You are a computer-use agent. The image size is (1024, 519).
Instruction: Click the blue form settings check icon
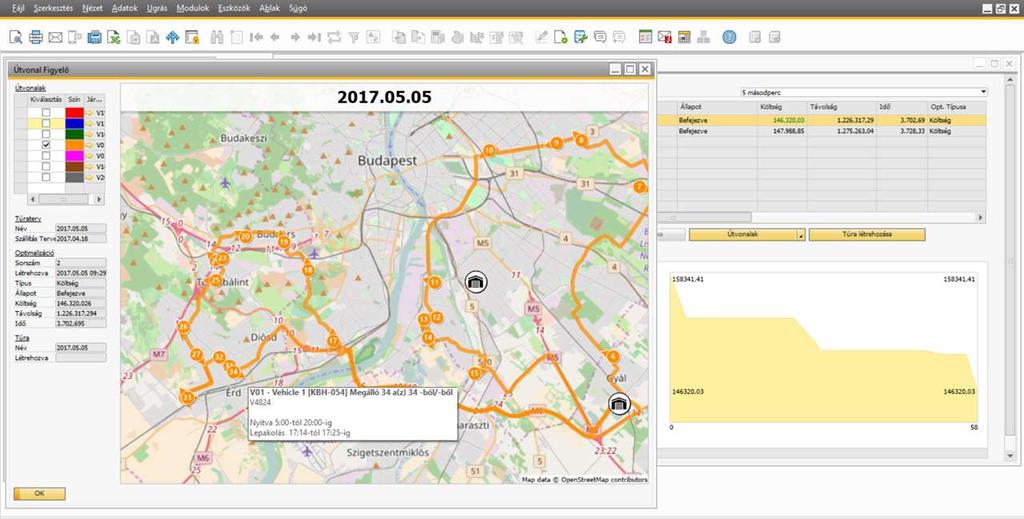580,37
